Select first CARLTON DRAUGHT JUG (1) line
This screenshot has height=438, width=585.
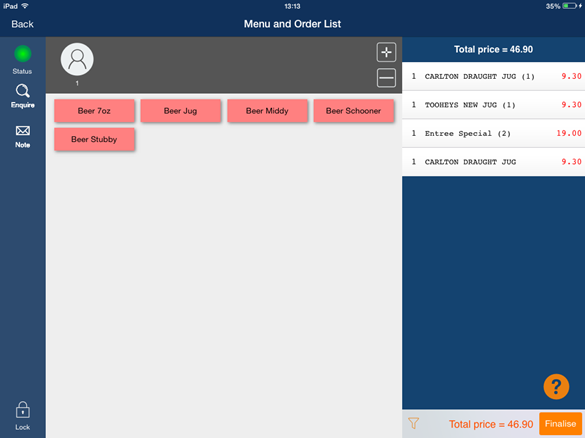[x=493, y=76]
